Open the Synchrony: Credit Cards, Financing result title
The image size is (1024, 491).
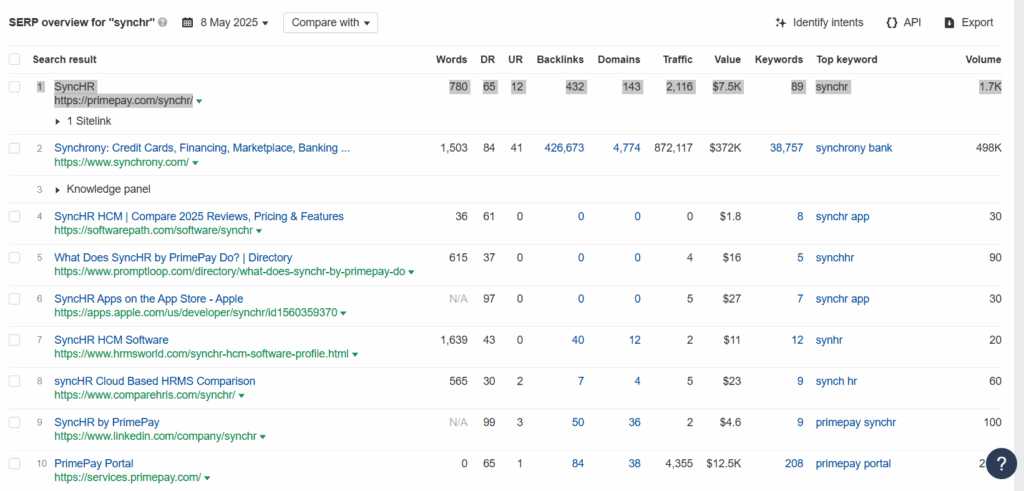pos(202,148)
